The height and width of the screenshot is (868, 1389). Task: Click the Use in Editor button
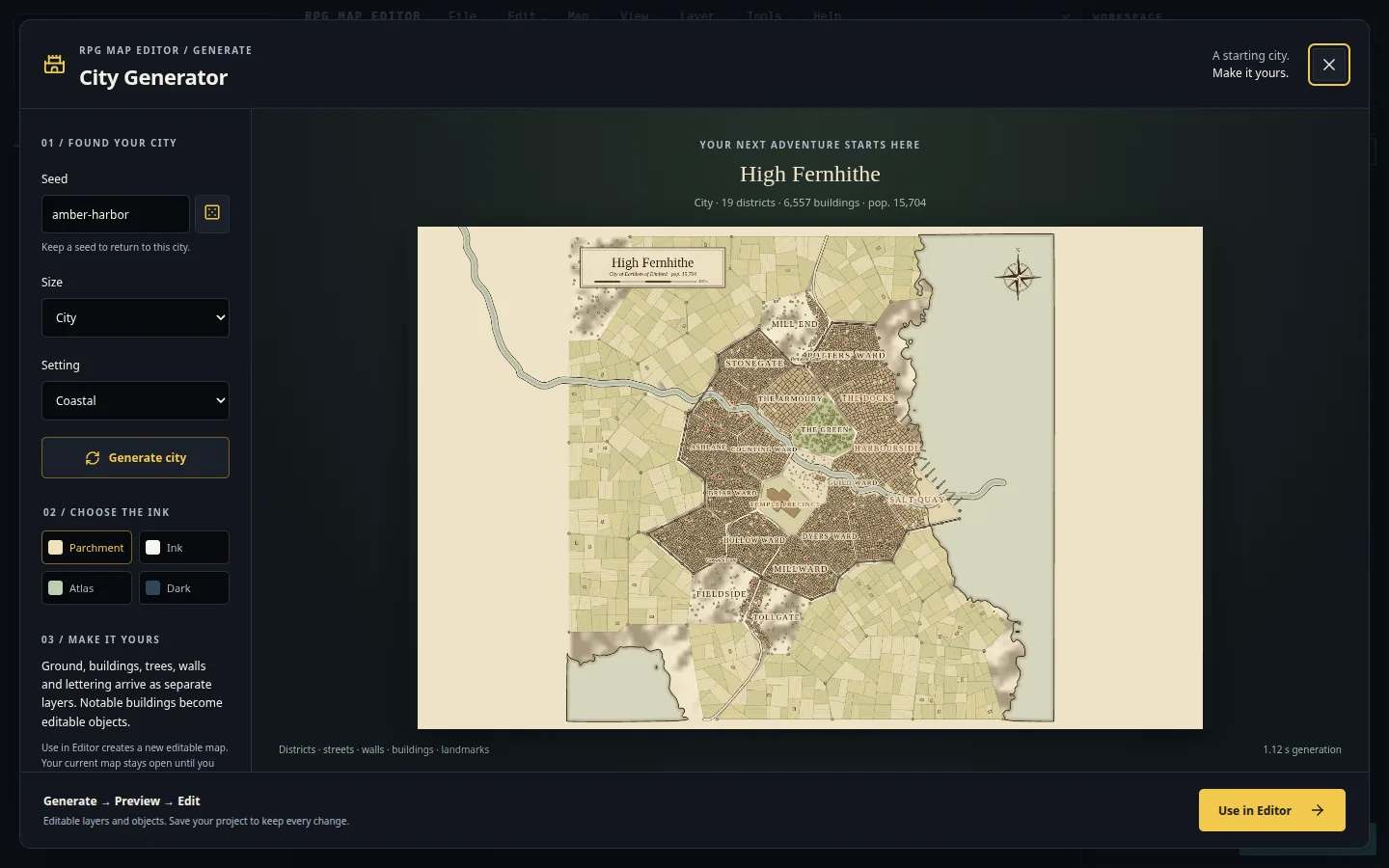coord(1272,810)
